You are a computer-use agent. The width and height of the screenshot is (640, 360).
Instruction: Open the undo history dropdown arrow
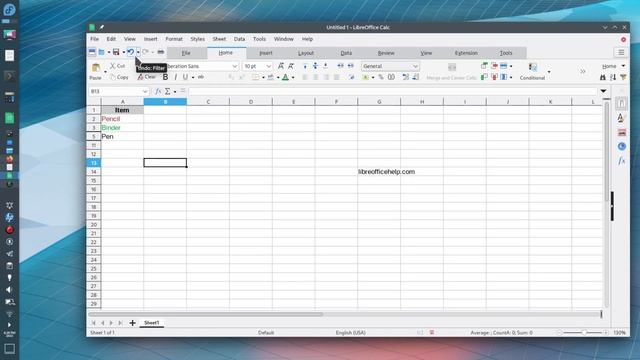coord(138,52)
